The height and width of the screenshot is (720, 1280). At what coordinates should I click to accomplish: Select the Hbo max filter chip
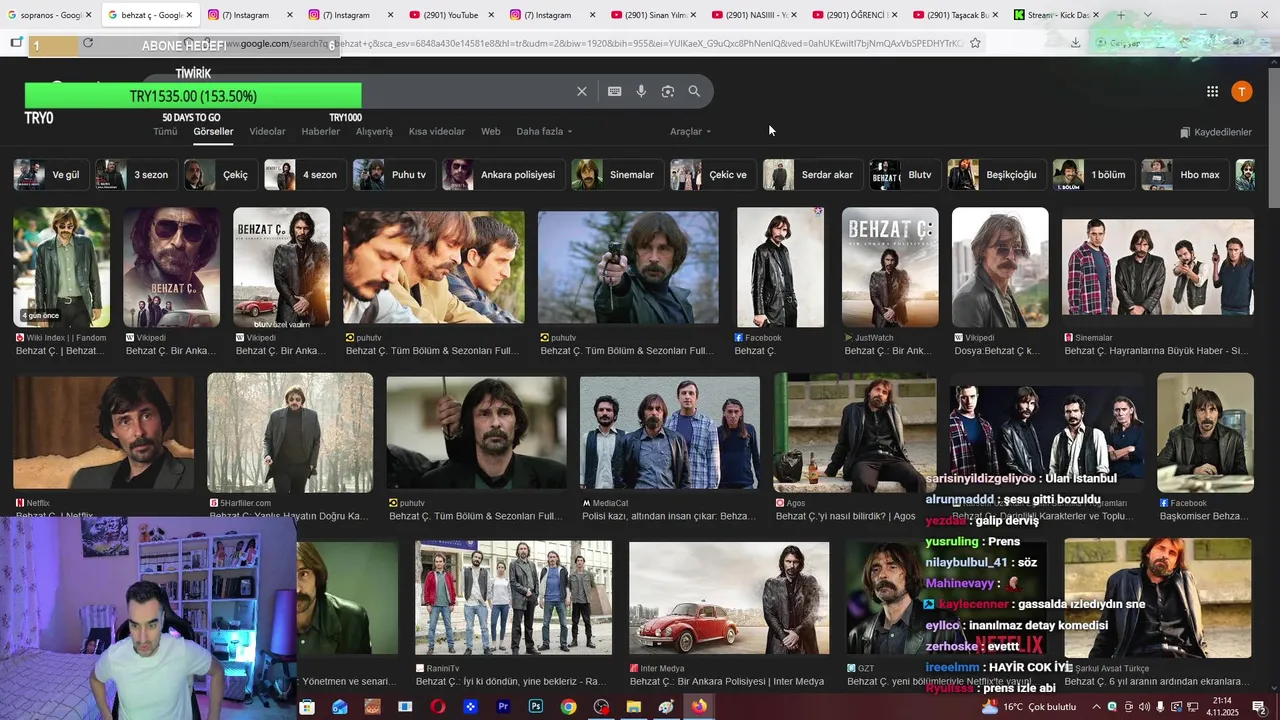(x=1183, y=174)
